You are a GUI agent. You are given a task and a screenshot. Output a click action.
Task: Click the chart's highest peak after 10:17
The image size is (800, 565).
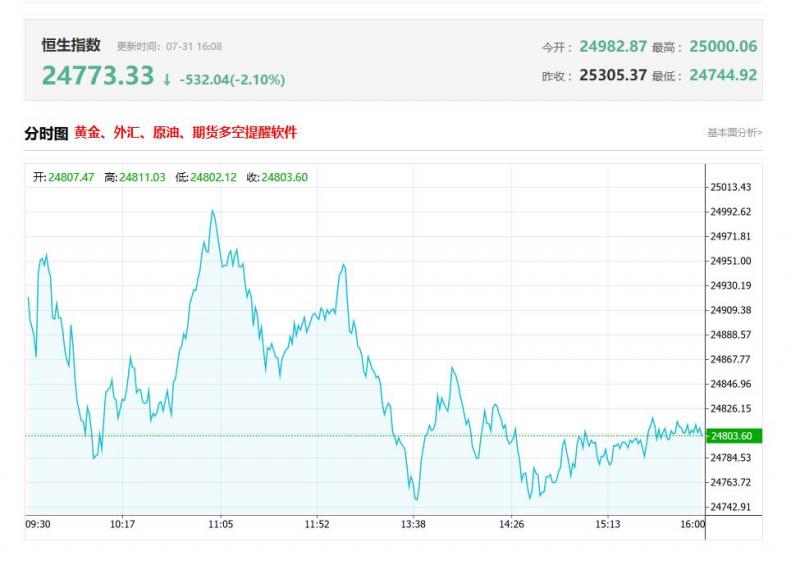coord(212,211)
